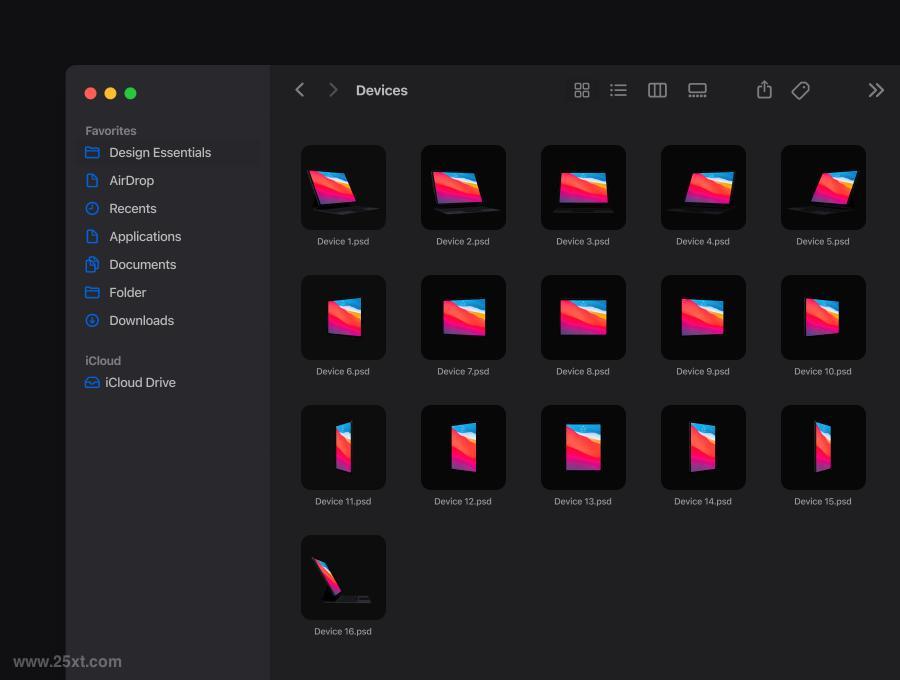The image size is (900, 680).
Task: Open Design Essentials in sidebar
Action: 160,153
